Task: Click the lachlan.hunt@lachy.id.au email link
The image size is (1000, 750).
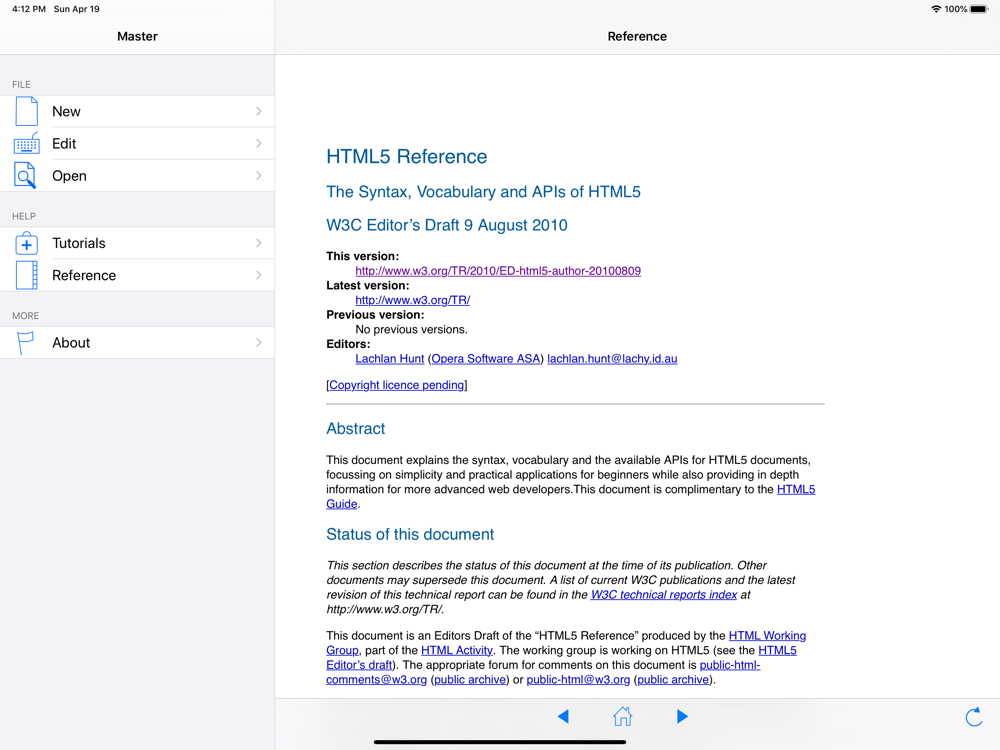Action: pyautogui.click(x=612, y=358)
